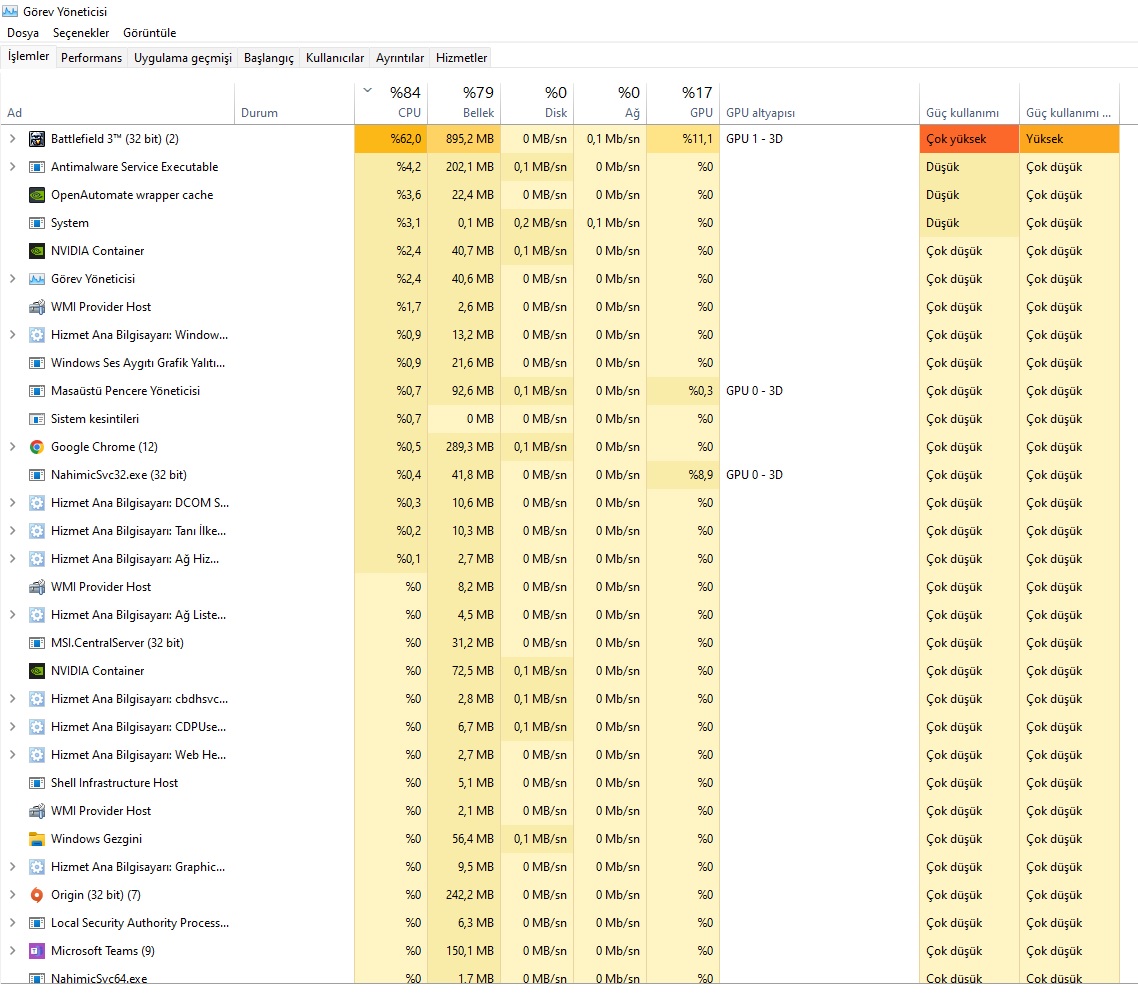This screenshot has width=1138, height=994.
Task: Sort by the CPU column header
Action: (391, 102)
